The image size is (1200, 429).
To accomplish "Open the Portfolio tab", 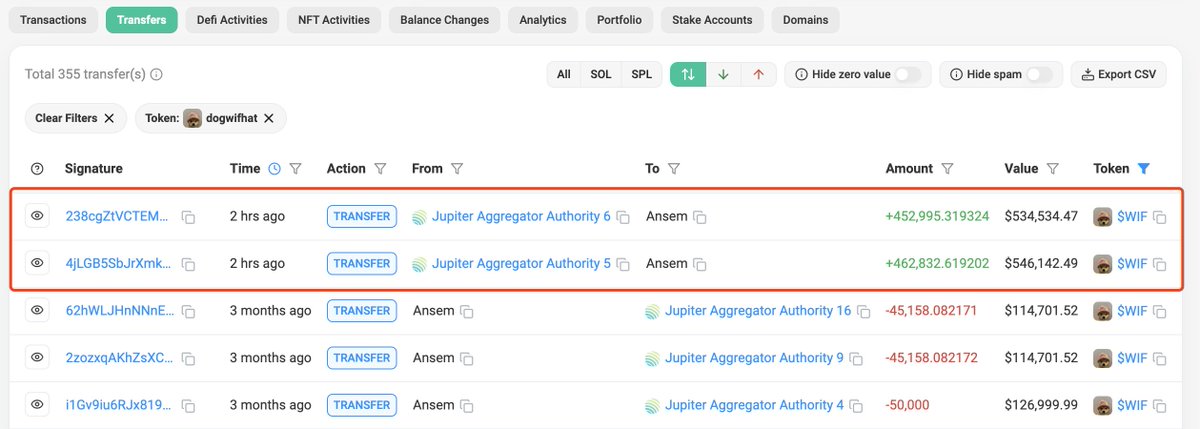I will click(620, 20).
